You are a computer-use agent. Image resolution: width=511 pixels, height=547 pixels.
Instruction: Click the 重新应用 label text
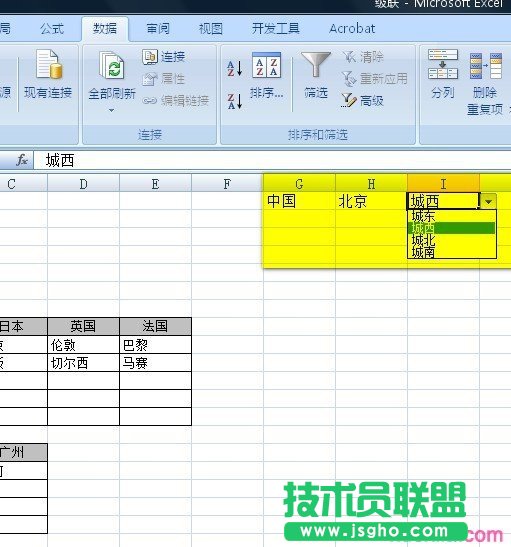pos(384,78)
